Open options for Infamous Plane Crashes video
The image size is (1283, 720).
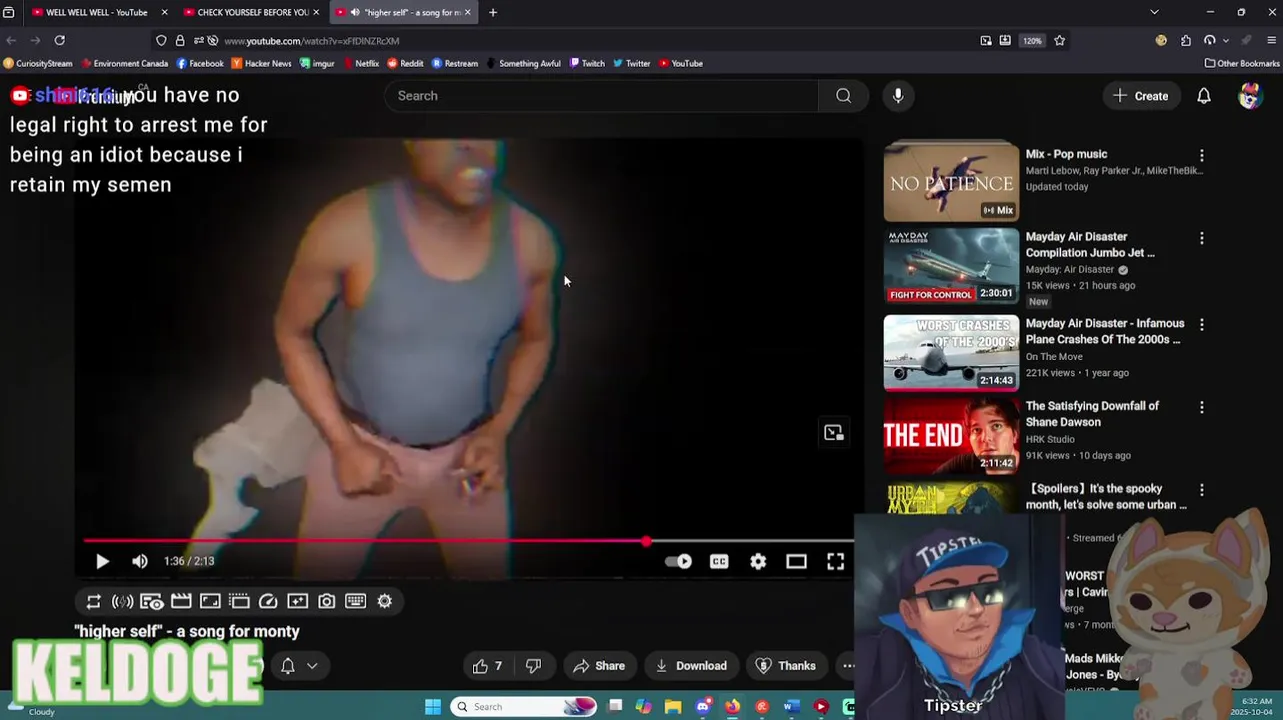coord(1202,325)
